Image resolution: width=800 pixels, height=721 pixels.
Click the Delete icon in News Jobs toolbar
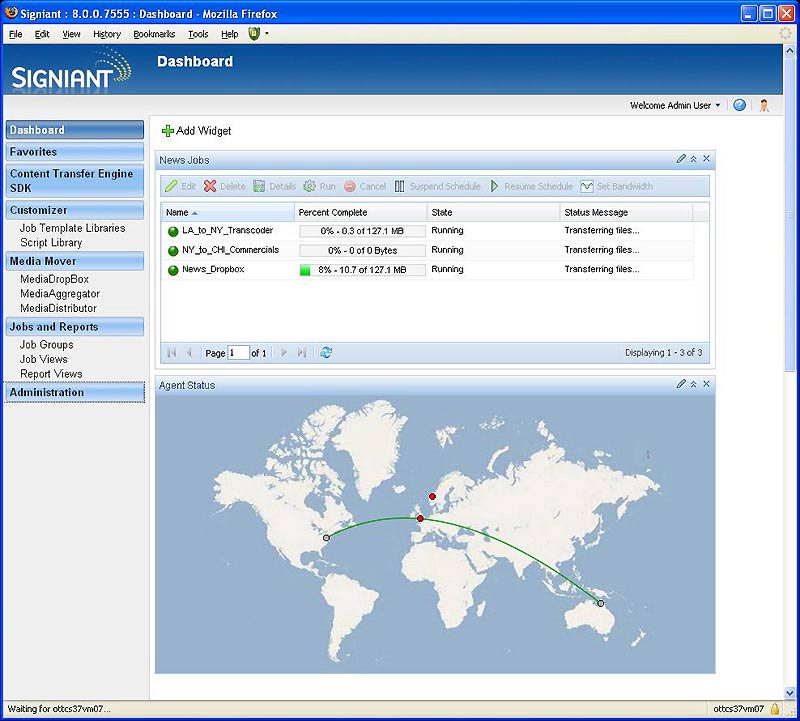click(x=210, y=186)
